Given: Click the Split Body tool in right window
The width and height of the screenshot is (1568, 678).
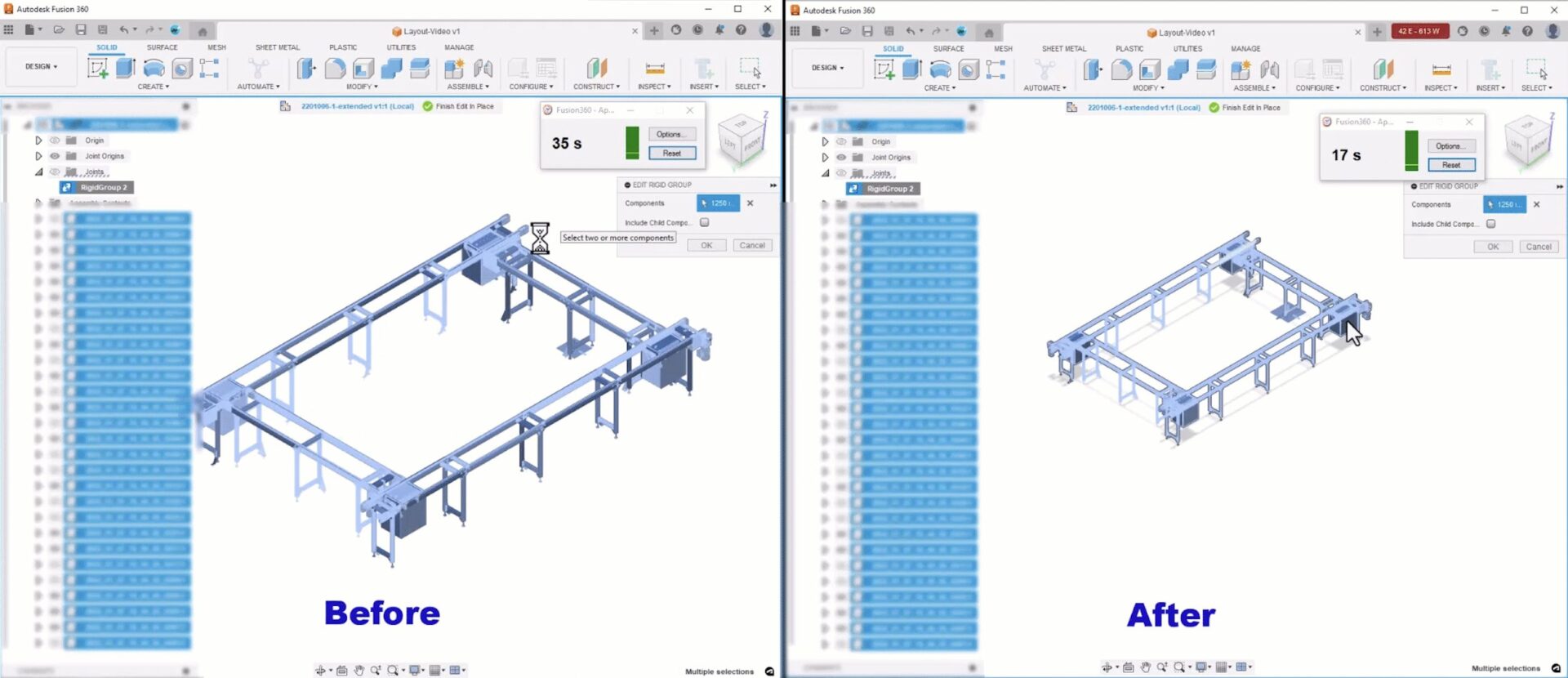Looking at the screenshot, I should tap(1206, 69).
